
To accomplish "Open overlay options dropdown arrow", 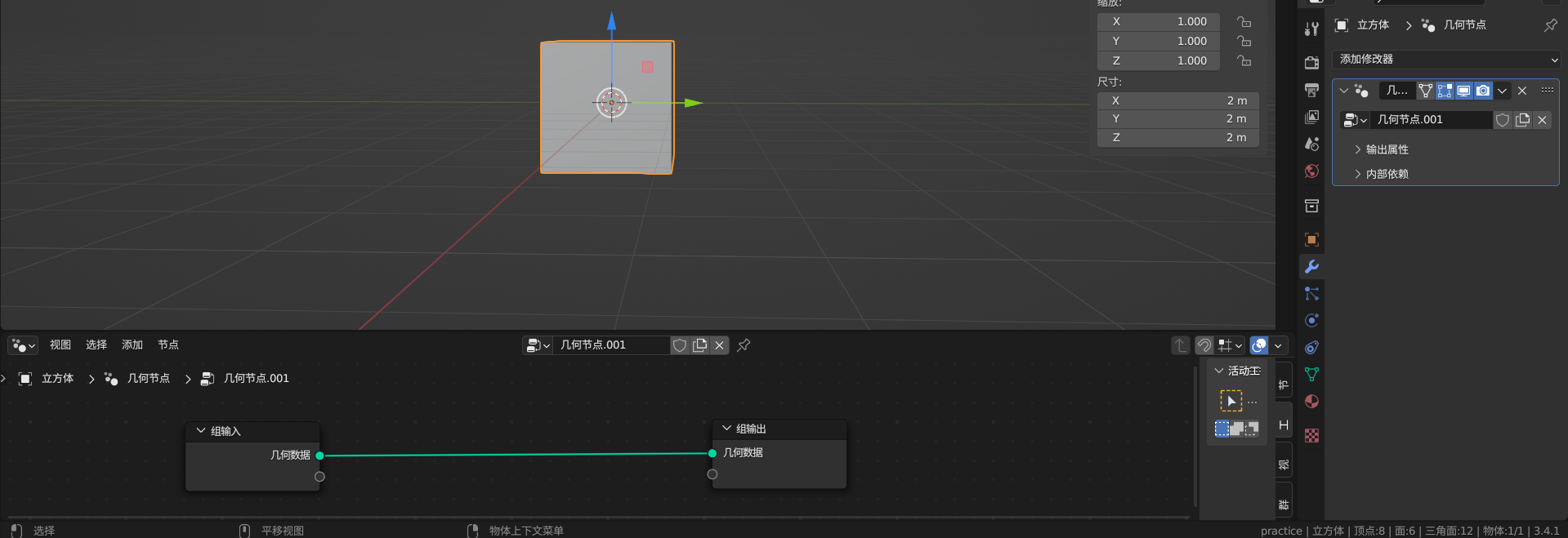I will 1278,345.
